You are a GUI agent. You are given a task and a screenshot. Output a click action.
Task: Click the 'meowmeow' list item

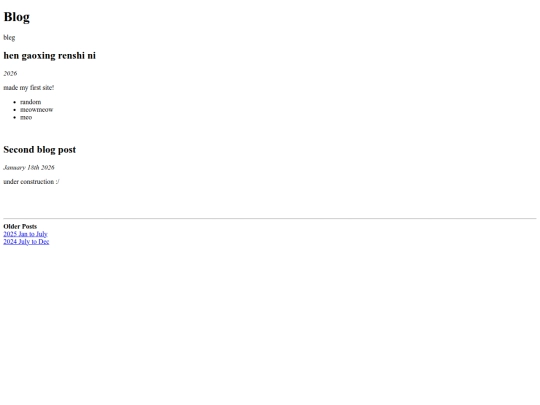37,110
